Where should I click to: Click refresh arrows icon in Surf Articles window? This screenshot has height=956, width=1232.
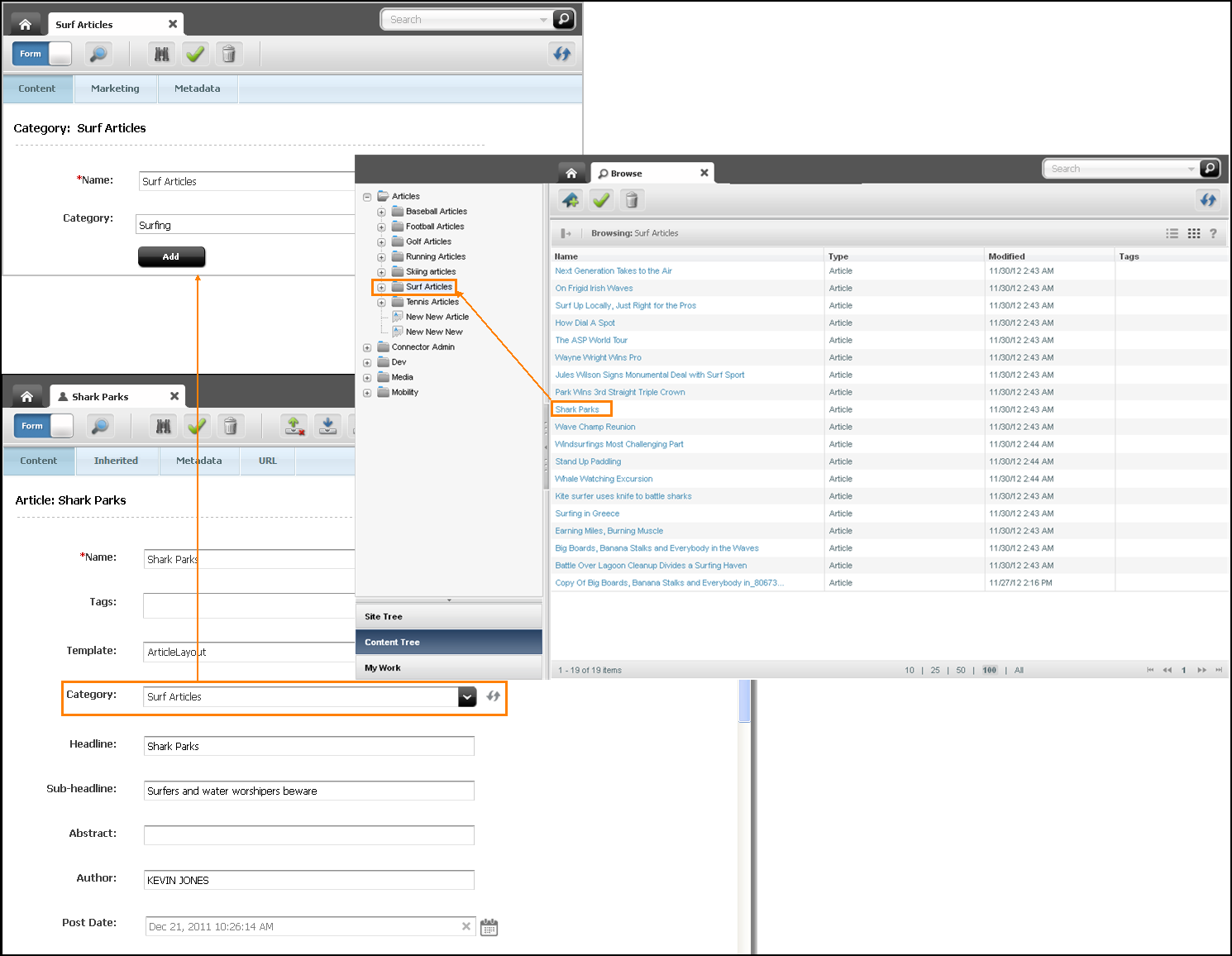coord(562,54)
